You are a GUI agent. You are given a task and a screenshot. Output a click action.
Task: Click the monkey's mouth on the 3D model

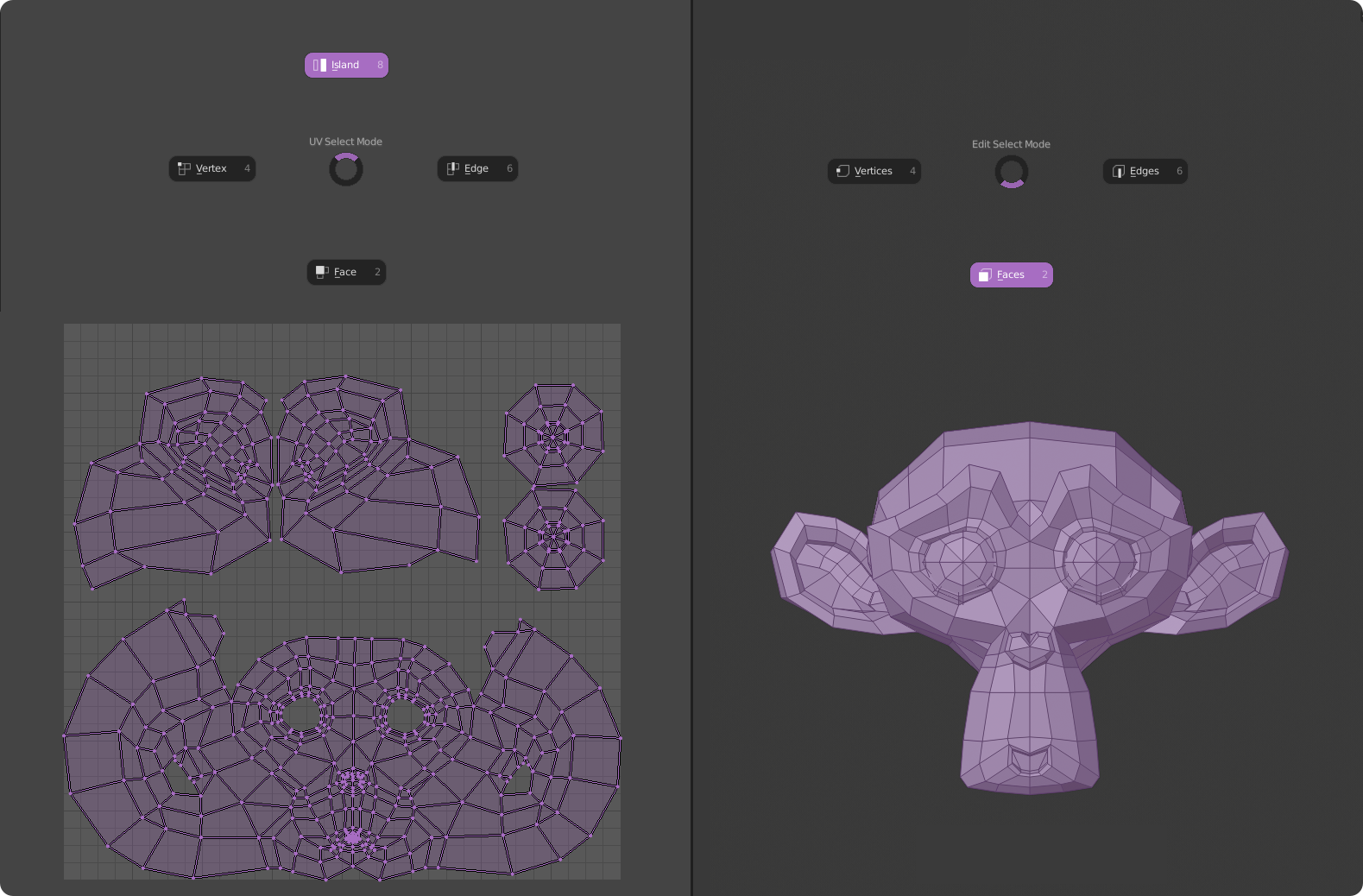pos(1030,760)
